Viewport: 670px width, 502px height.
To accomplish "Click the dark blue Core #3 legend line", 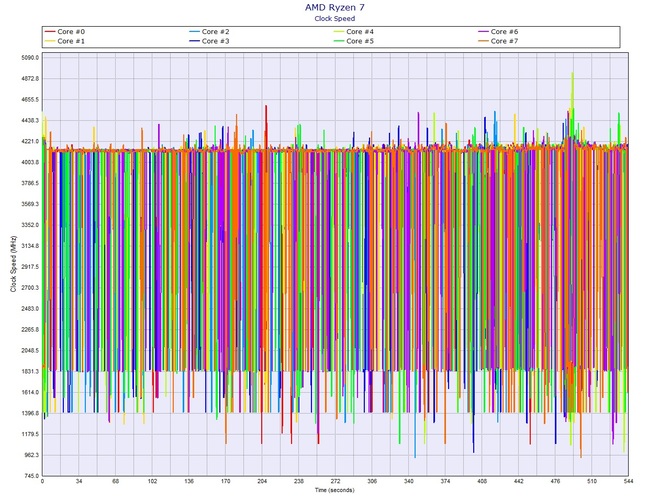I will pos(194,41).
